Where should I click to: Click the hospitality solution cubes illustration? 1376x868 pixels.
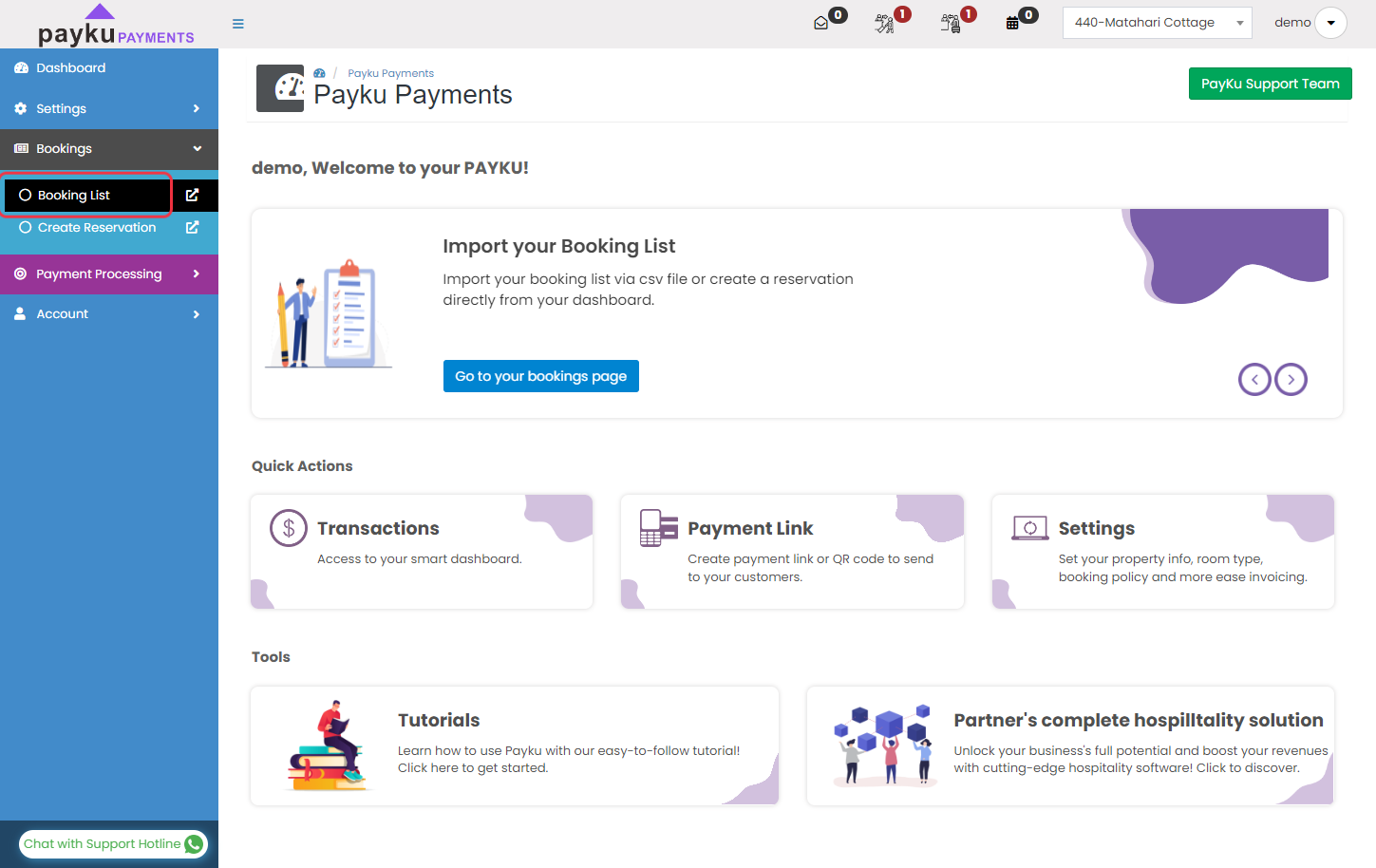click(x=883, y=745)
